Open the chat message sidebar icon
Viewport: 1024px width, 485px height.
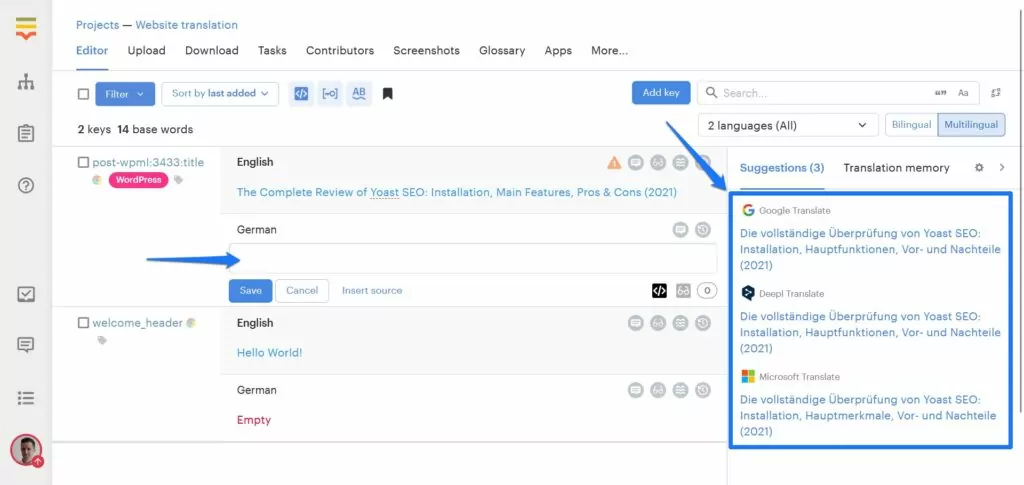pos(26,345)
